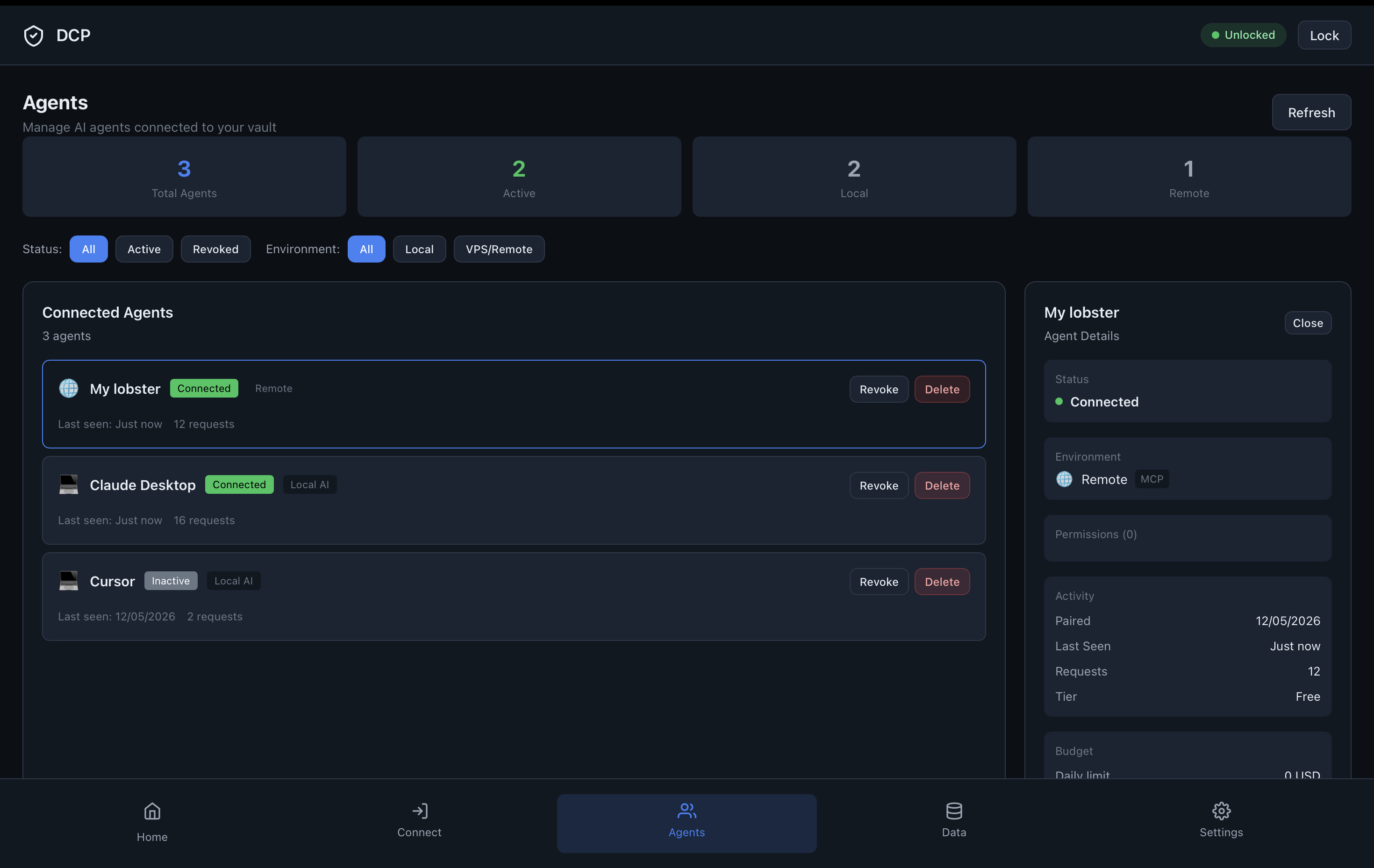Click the Connected Agents section heading
Screen dimensions: 1374x868
pos(107,313)
